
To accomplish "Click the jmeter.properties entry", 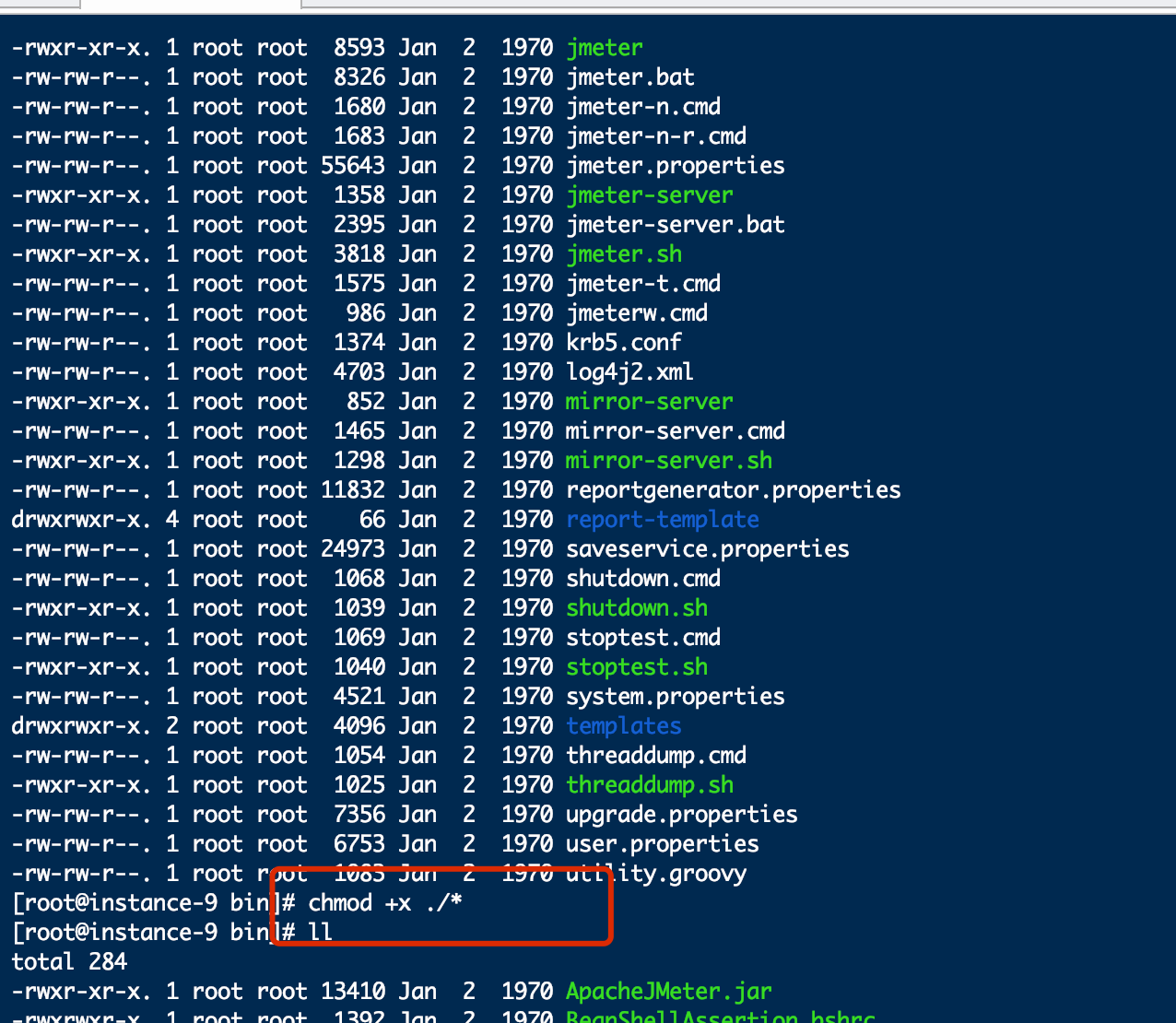I will (x=675, y=166).
